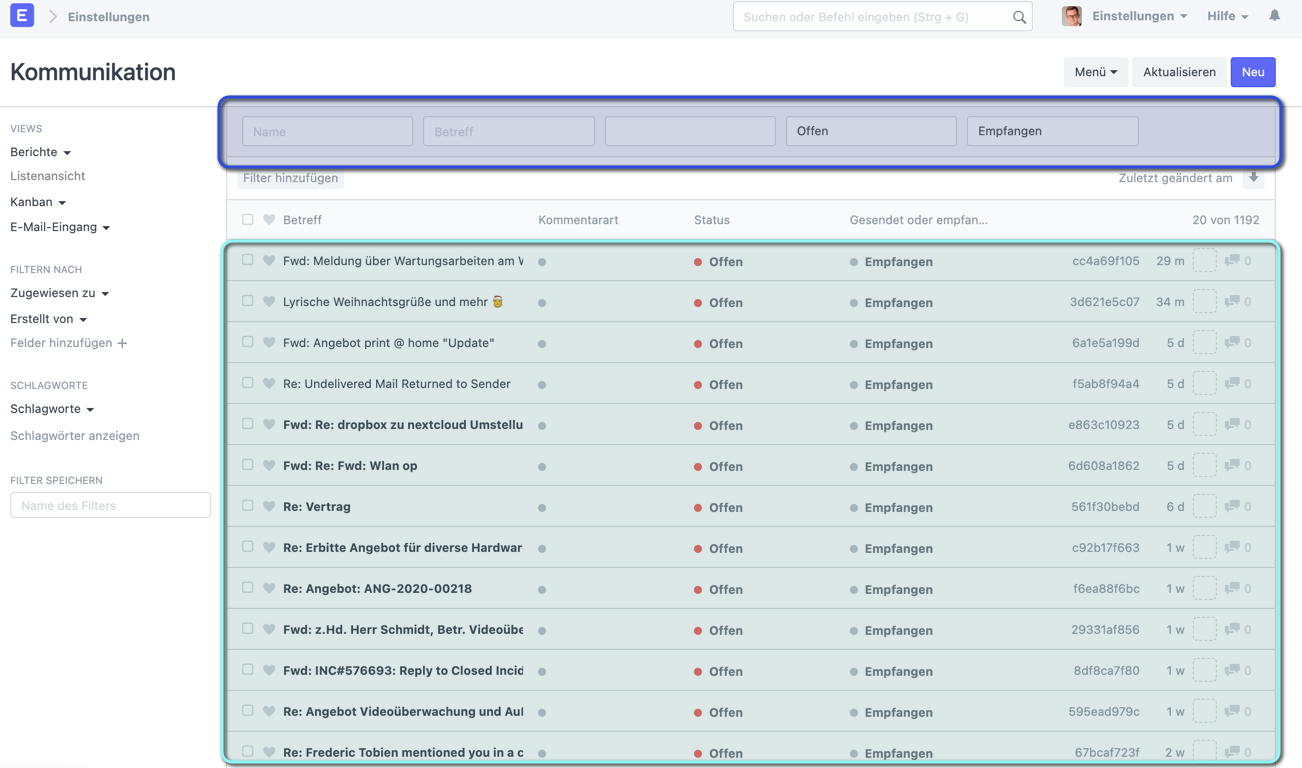Screen dimensions: 1302x768
Task: Click dashed assignee box for row 8df8ca7f80
Action: coord(1205,670)
